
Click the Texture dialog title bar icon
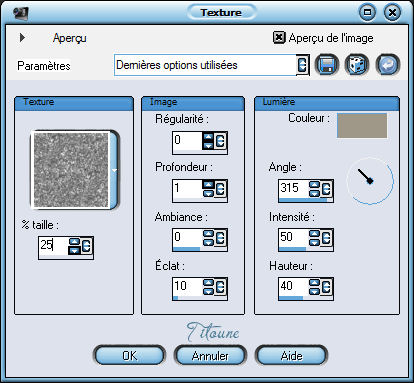pos(21,13)
